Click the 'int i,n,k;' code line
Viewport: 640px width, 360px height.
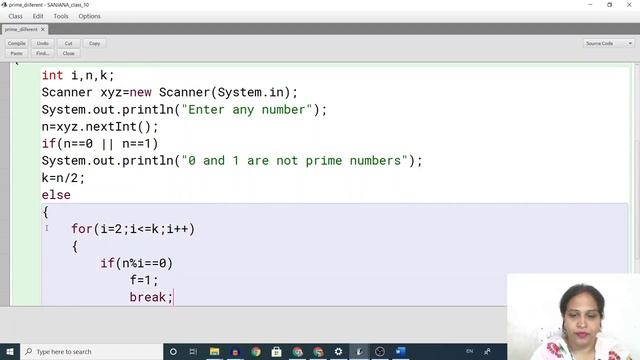[x=78, y=76]
